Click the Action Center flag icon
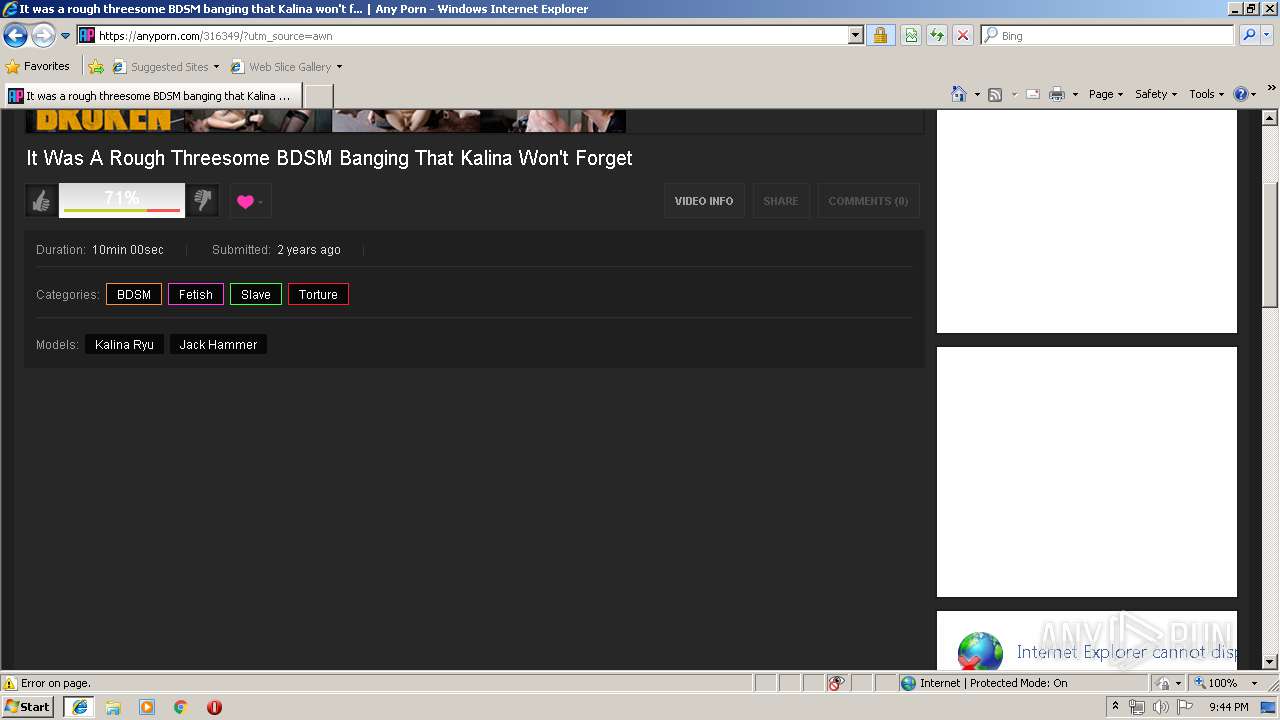The width and height of the screenshot is (1280, 720). pos(1185,707)
